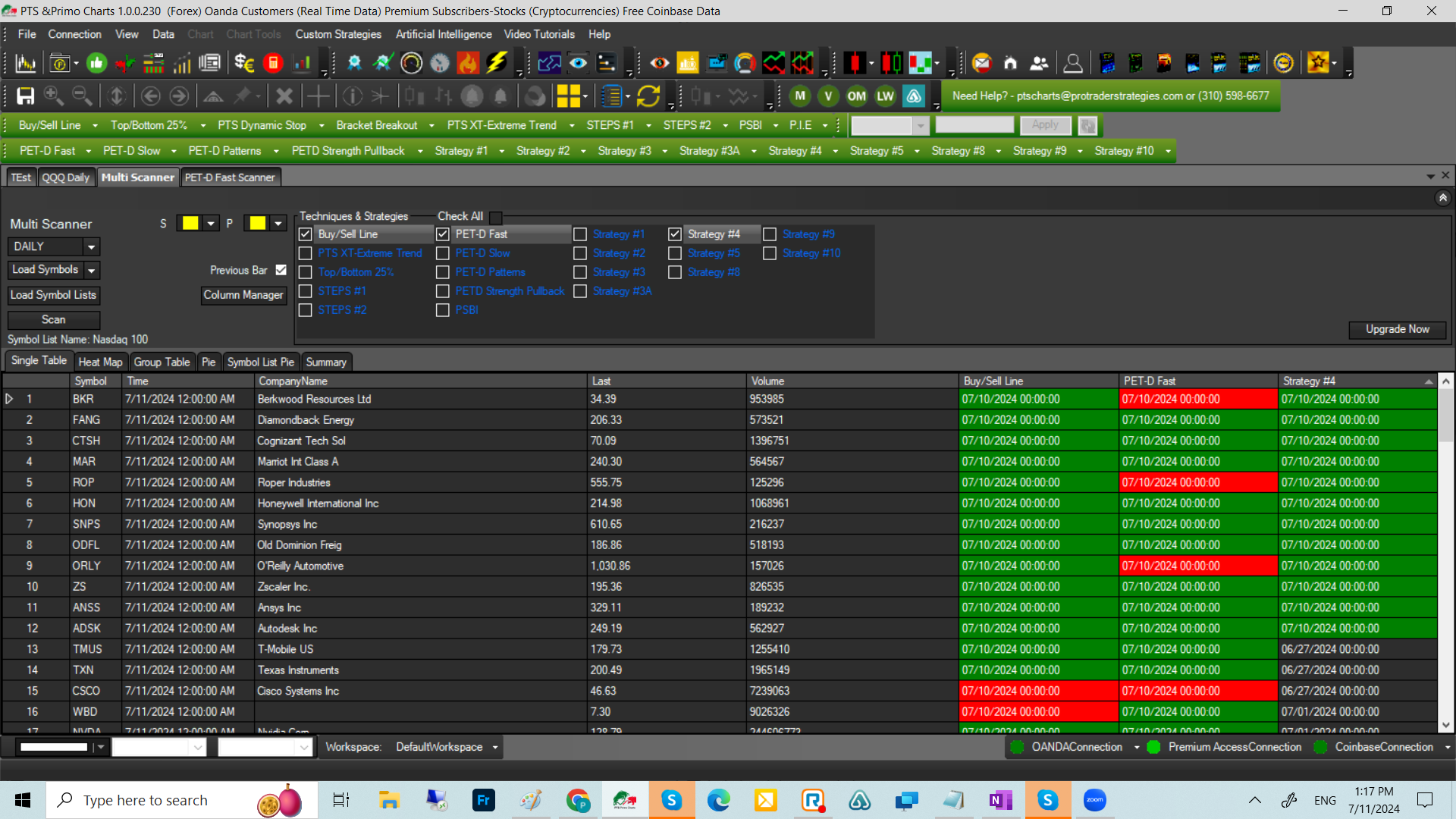Click the white color box in status bar
The height and width of the screenshot is (819, 1456).
click(54, 748)
